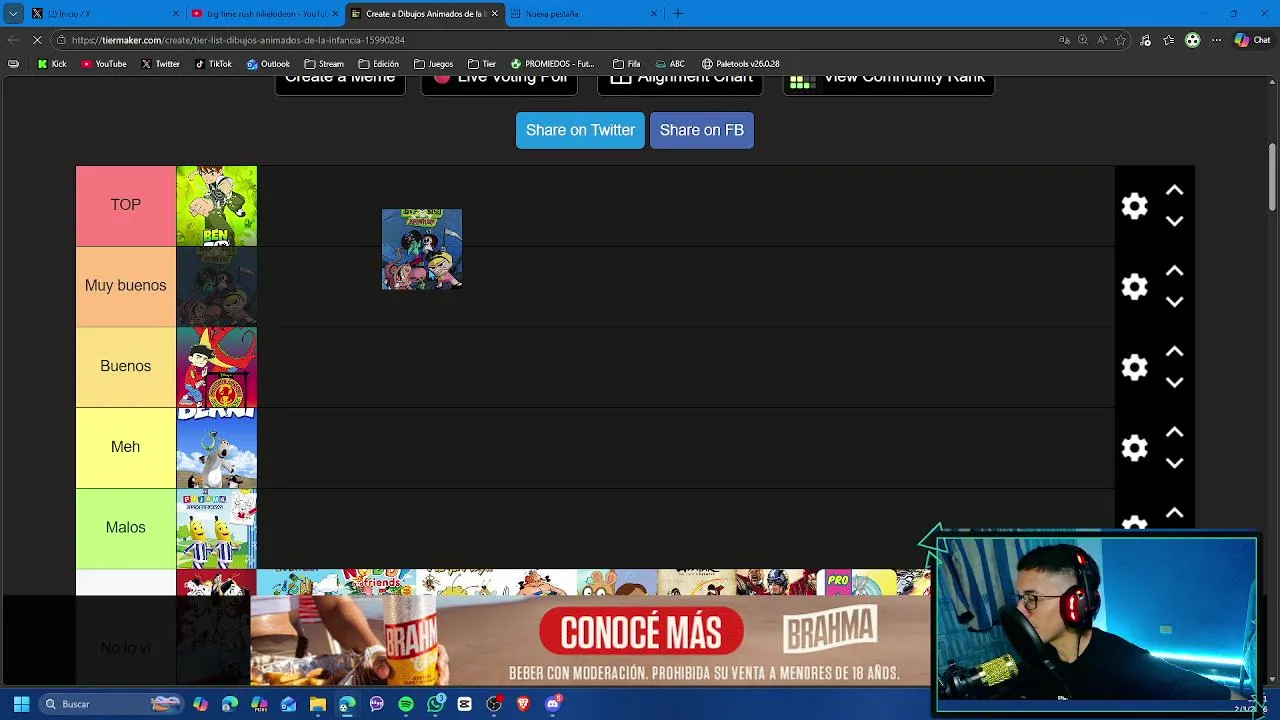Open settings gear for the Meh tier
Image resolution: width=1280 pixels, height=720 pixels.
click(1134, 448)
